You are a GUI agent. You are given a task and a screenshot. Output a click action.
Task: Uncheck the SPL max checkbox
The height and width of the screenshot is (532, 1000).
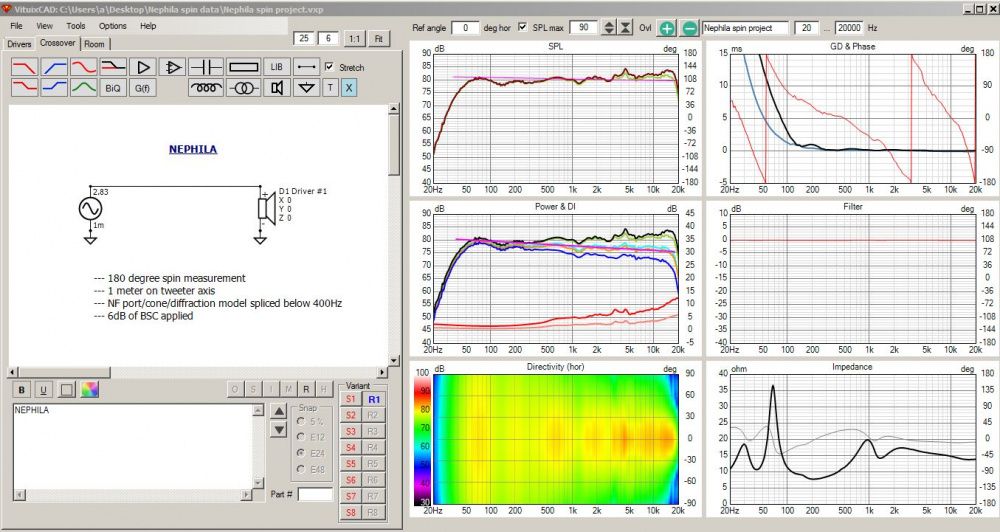[x=522, y=27]
